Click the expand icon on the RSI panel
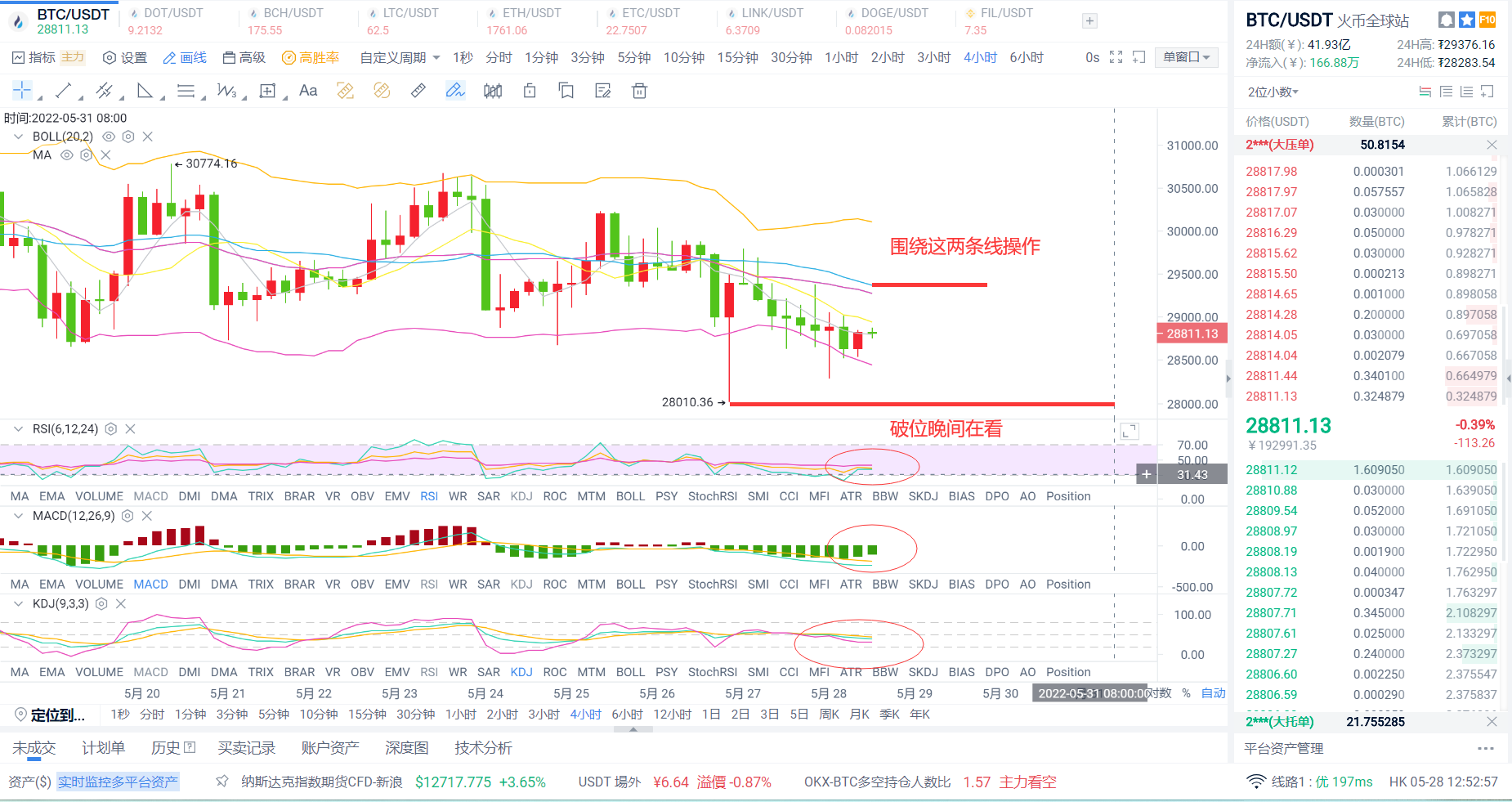The height and width of the screenshot is (802, 1512). point(1130,431)
